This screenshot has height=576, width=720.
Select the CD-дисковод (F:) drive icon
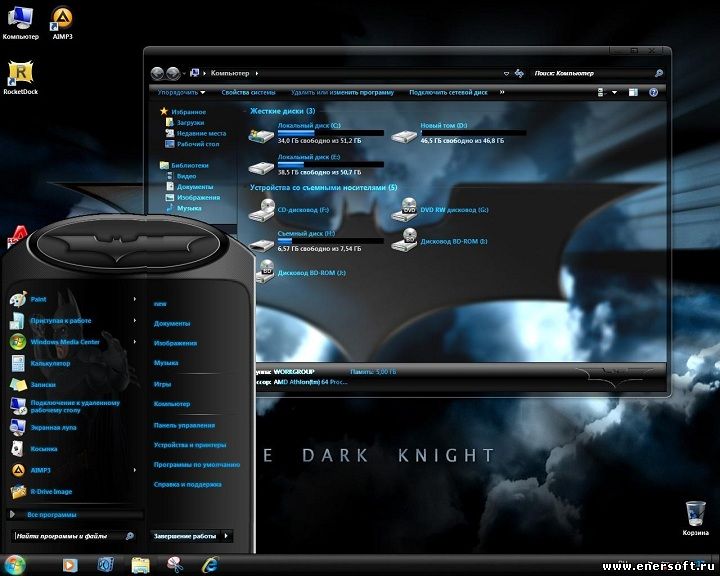pos(261,210)
